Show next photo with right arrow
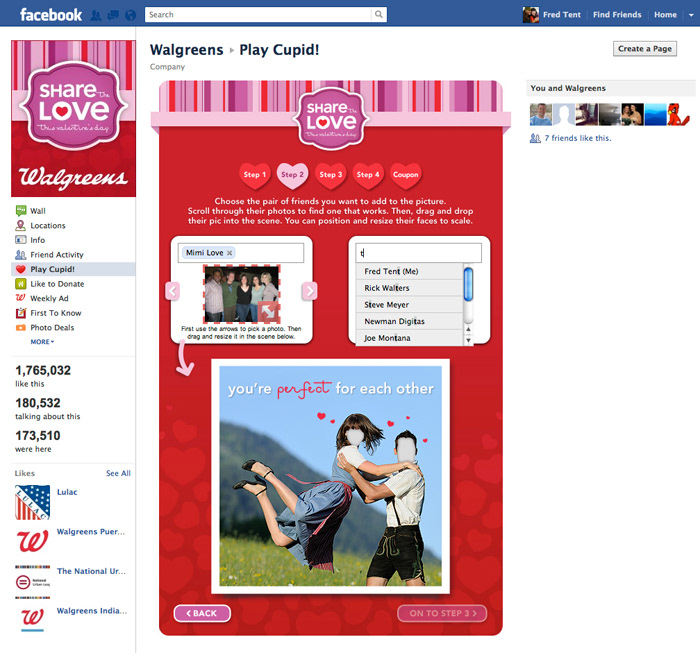 click(x=310, y=291)
